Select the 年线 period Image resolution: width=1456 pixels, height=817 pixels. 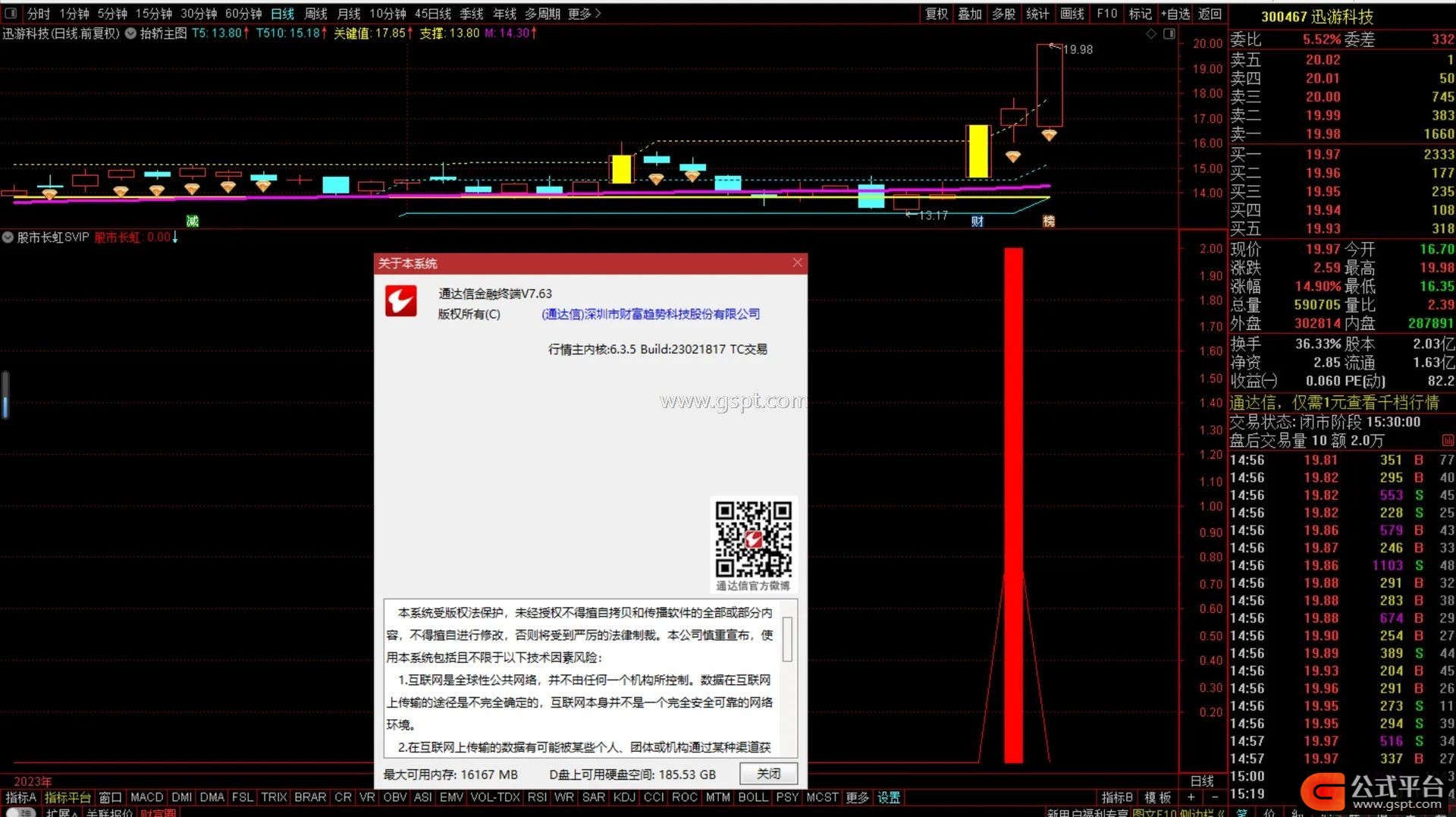pos(504,14)
